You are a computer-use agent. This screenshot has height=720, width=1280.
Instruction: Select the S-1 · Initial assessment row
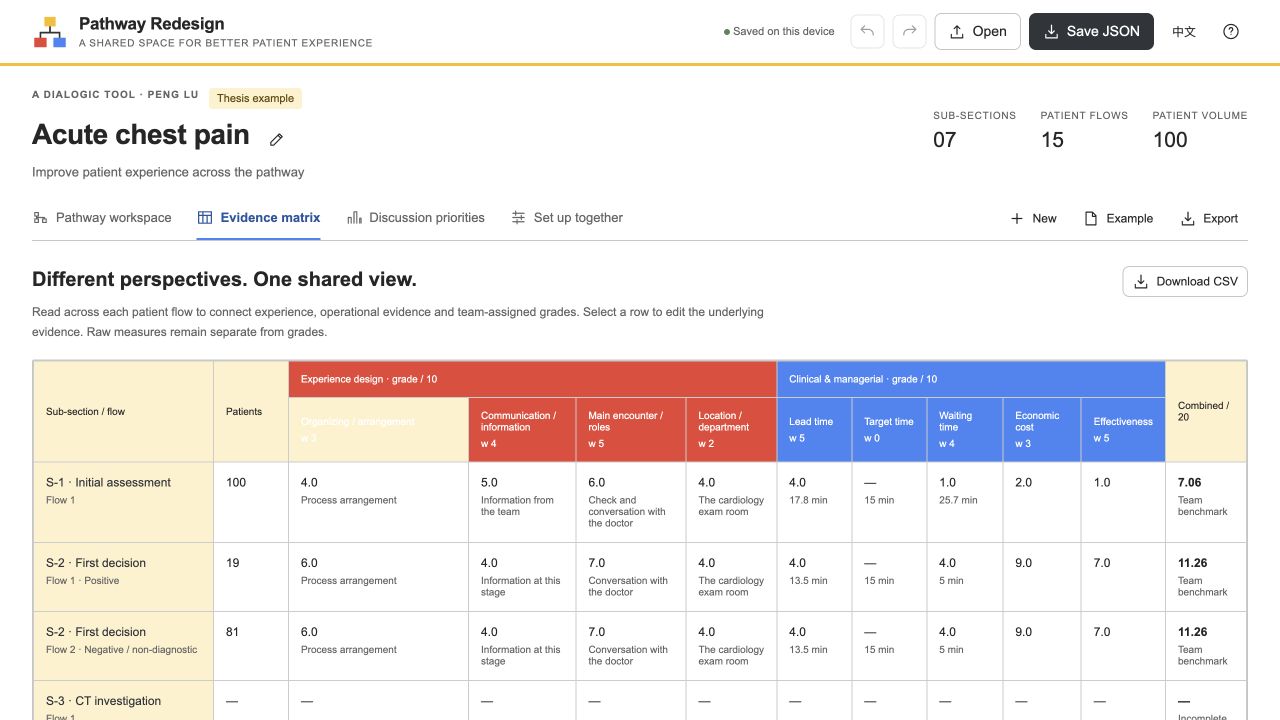tap(640, 502)
